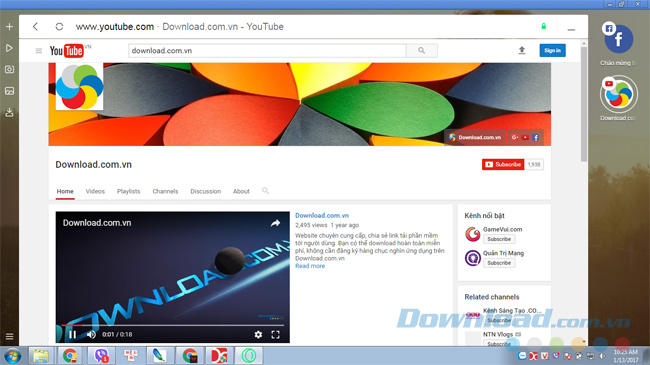This screenshot has height=365, width=650.
Task: Click channel search magnifier icon
Action: point(265,191)
